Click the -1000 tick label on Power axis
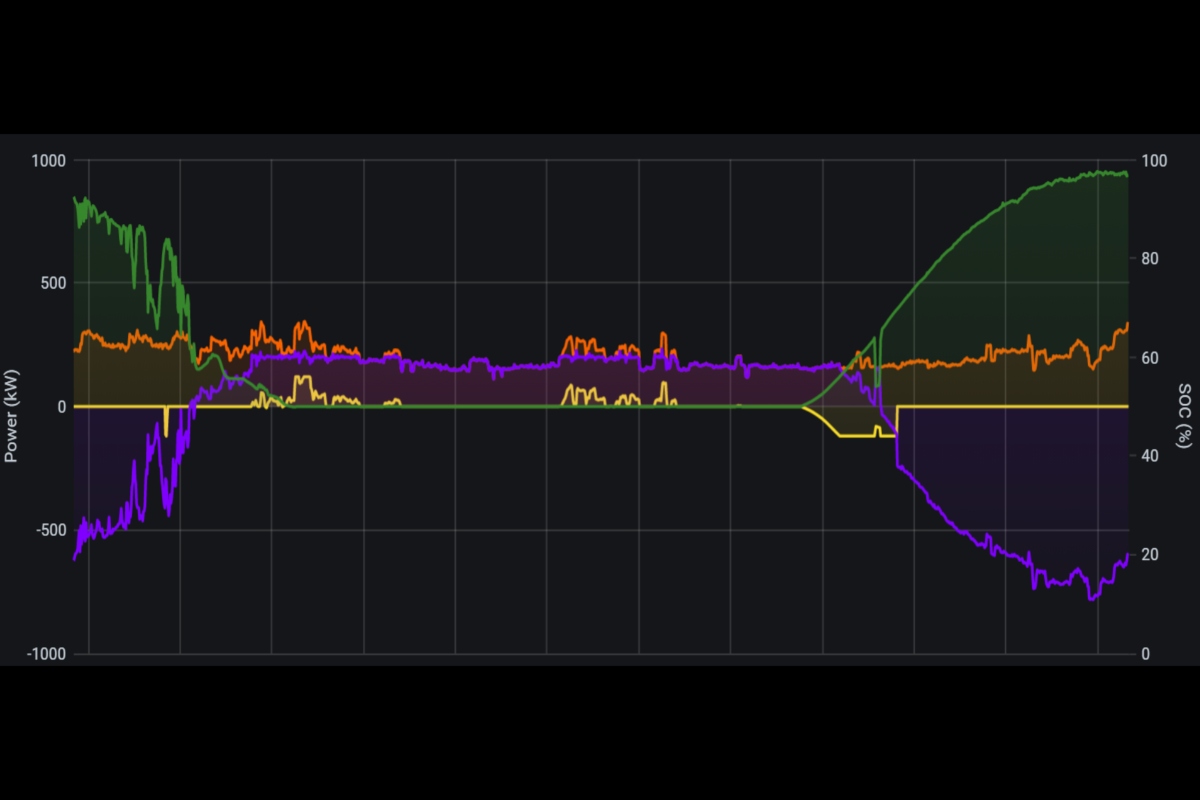This screenshot has height=800, width=1200. pos(44,654)
